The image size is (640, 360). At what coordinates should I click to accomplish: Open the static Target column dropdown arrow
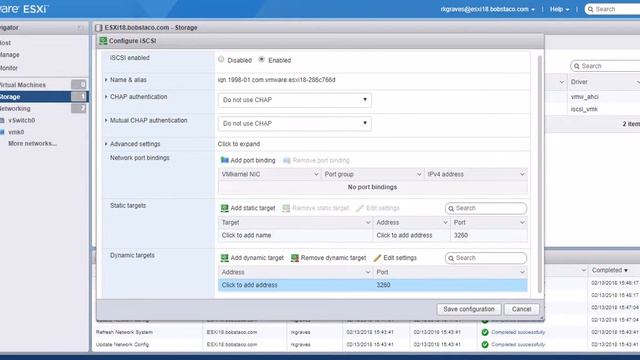click(x=368, y=222)
